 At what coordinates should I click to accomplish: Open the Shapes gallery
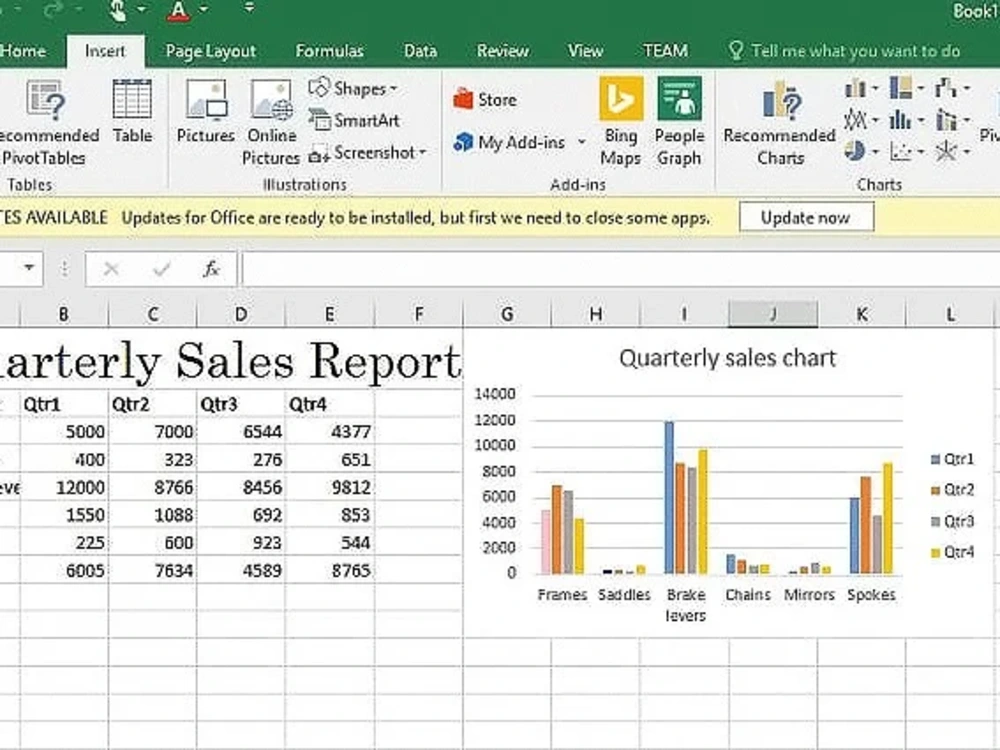click(353, 88)
